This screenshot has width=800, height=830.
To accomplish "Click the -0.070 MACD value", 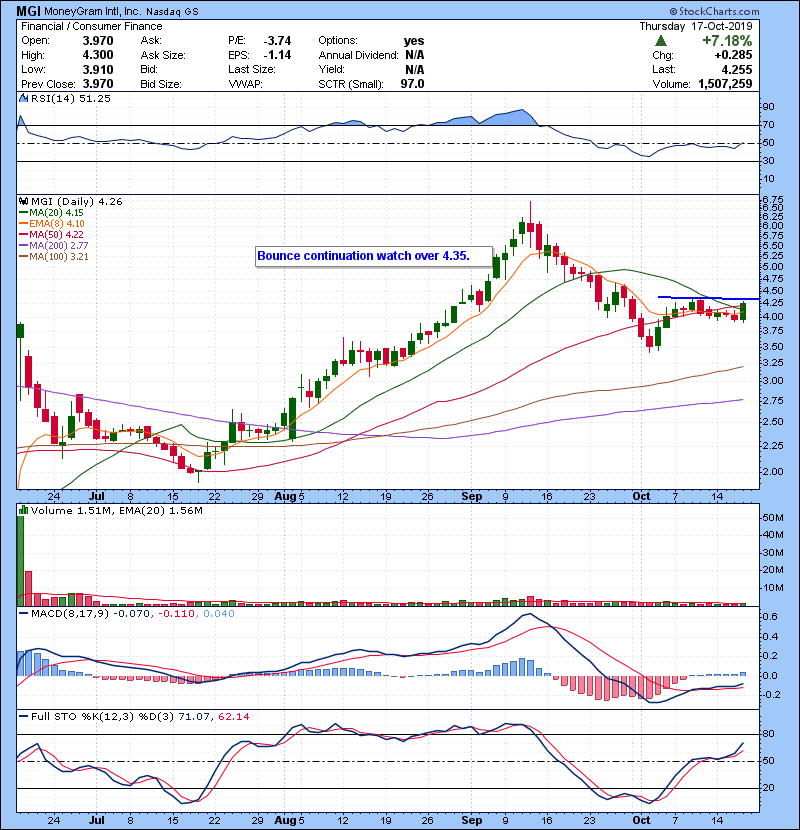I will coord(133,613).
